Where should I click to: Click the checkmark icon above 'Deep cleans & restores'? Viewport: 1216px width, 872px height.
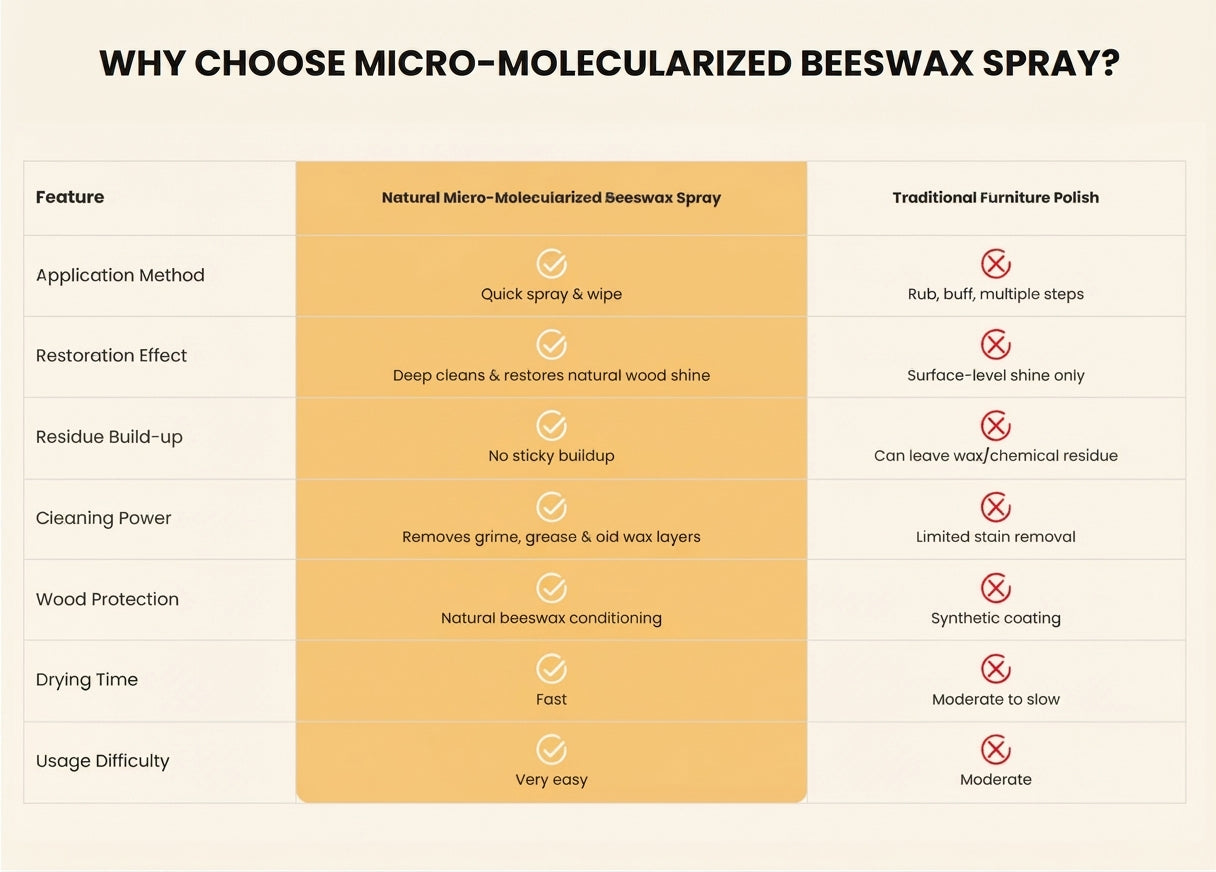tap(551, 345)
